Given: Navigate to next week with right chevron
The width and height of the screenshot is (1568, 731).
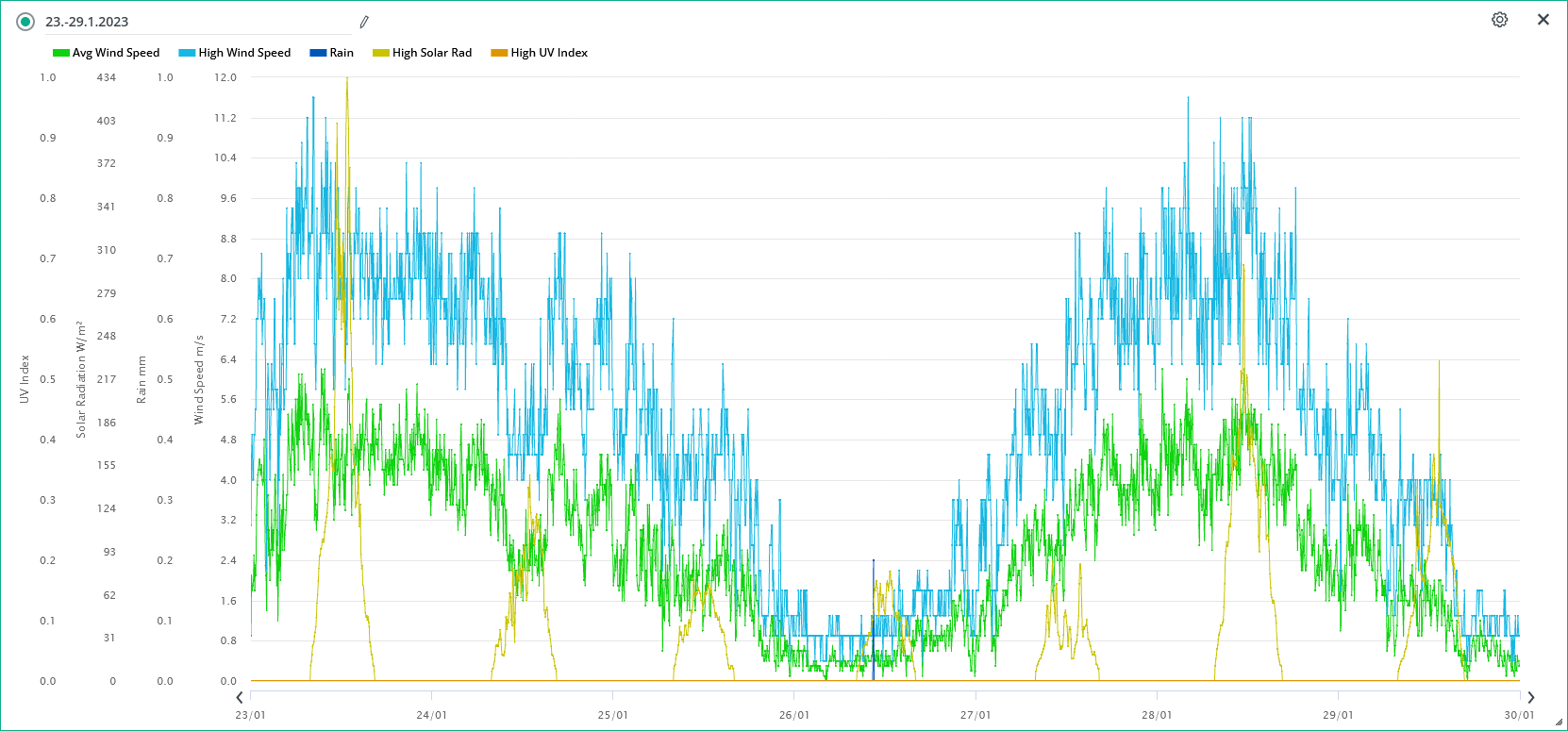Looking at the screenshot, I should pyautogui.click(x=1530, y=697).
